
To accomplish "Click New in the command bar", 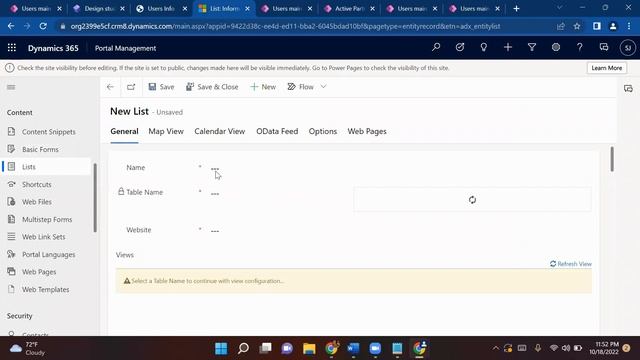I will tap(263, 87).
